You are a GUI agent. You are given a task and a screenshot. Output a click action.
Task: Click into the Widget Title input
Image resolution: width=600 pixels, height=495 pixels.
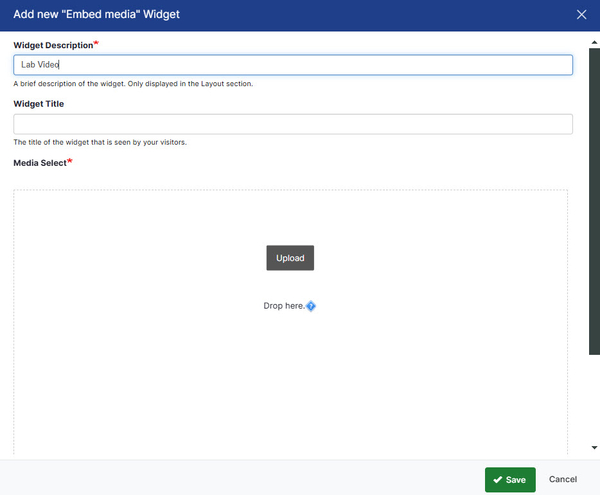tap(292, 124)
